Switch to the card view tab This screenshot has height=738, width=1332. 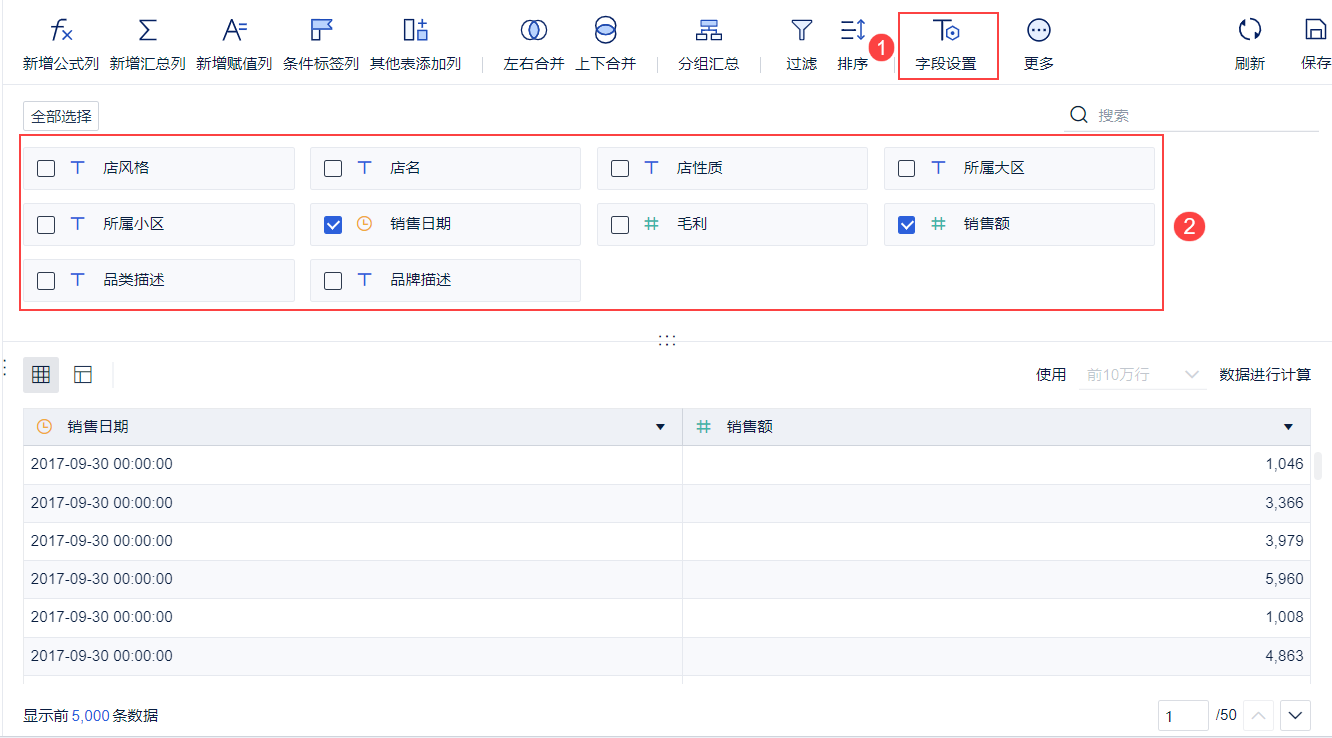coord(83,374)
